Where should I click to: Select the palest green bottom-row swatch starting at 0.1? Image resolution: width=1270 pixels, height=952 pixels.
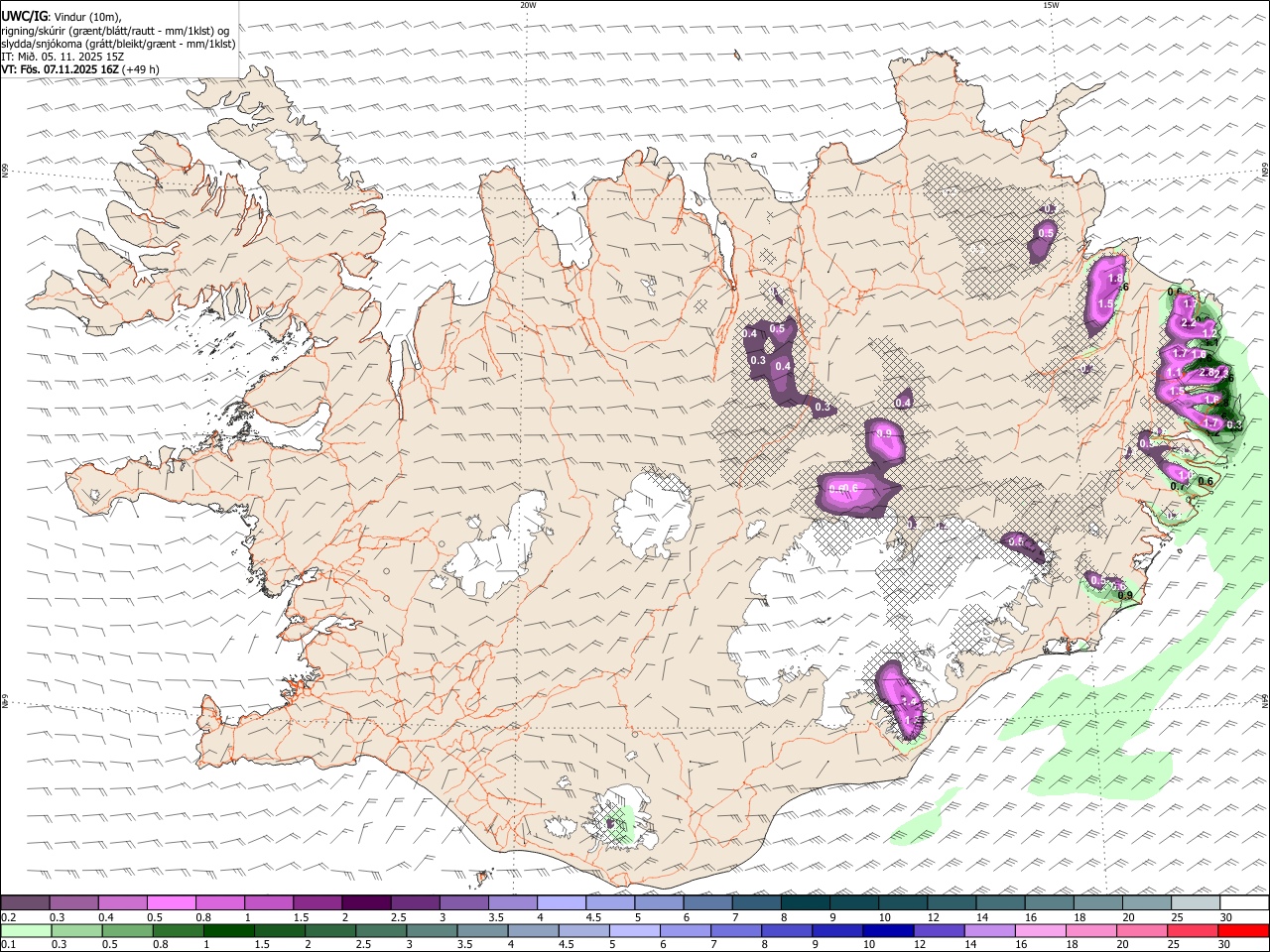tap(26, 931)
